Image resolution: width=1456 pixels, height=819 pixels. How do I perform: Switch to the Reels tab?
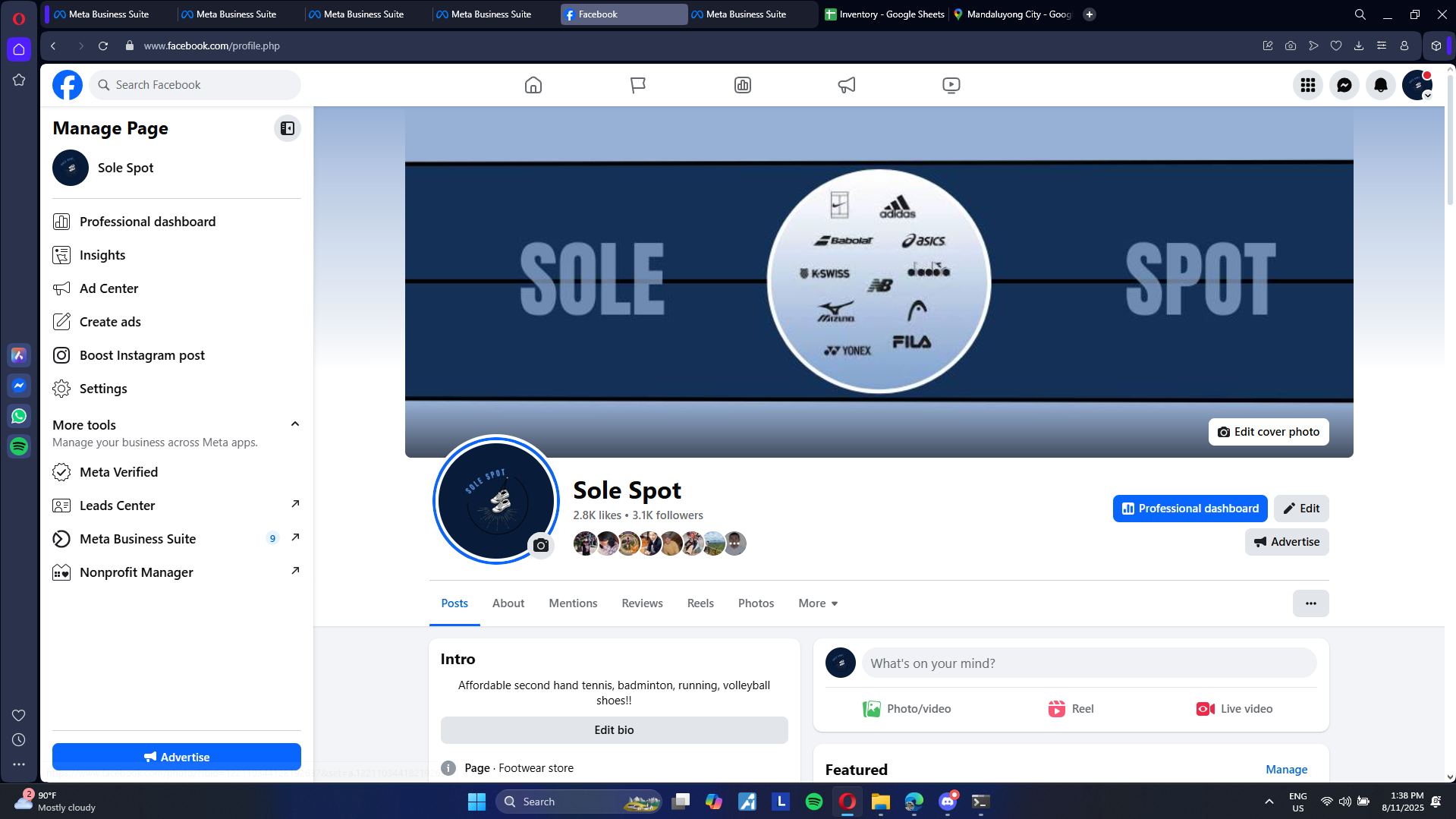[700, 603]
